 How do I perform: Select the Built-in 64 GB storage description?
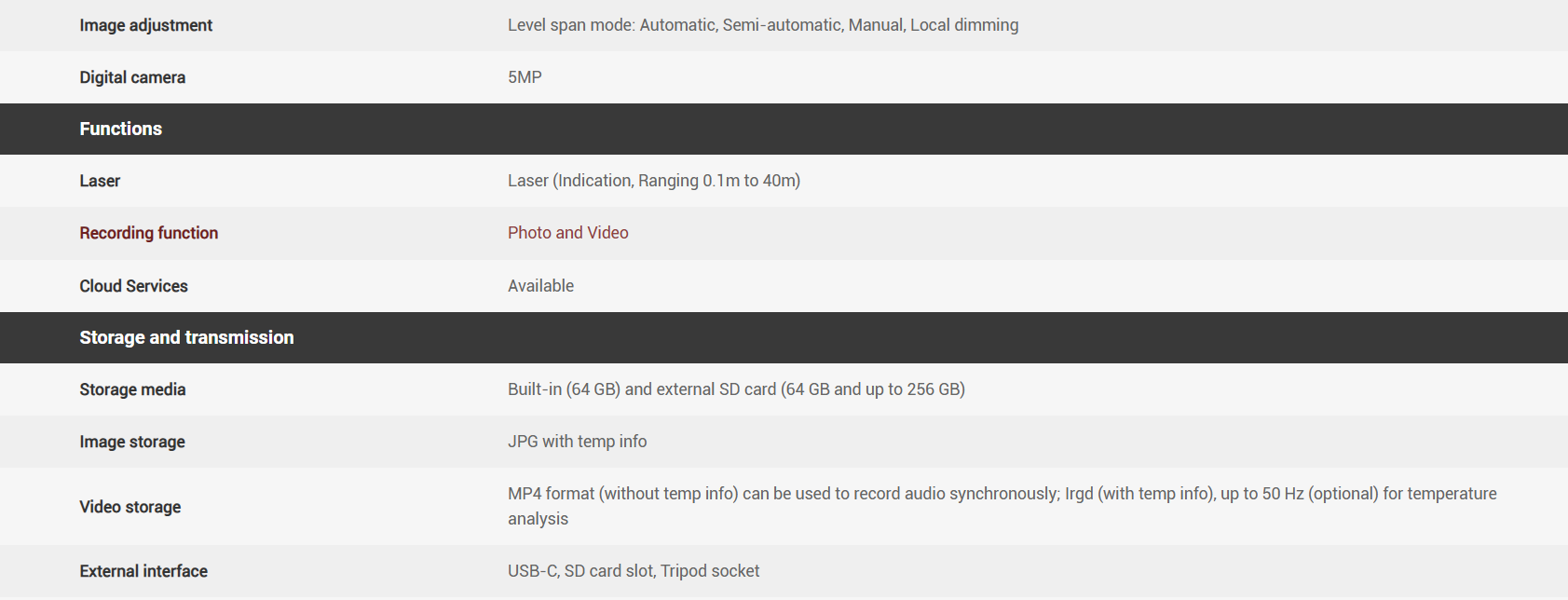click(736, 389)
